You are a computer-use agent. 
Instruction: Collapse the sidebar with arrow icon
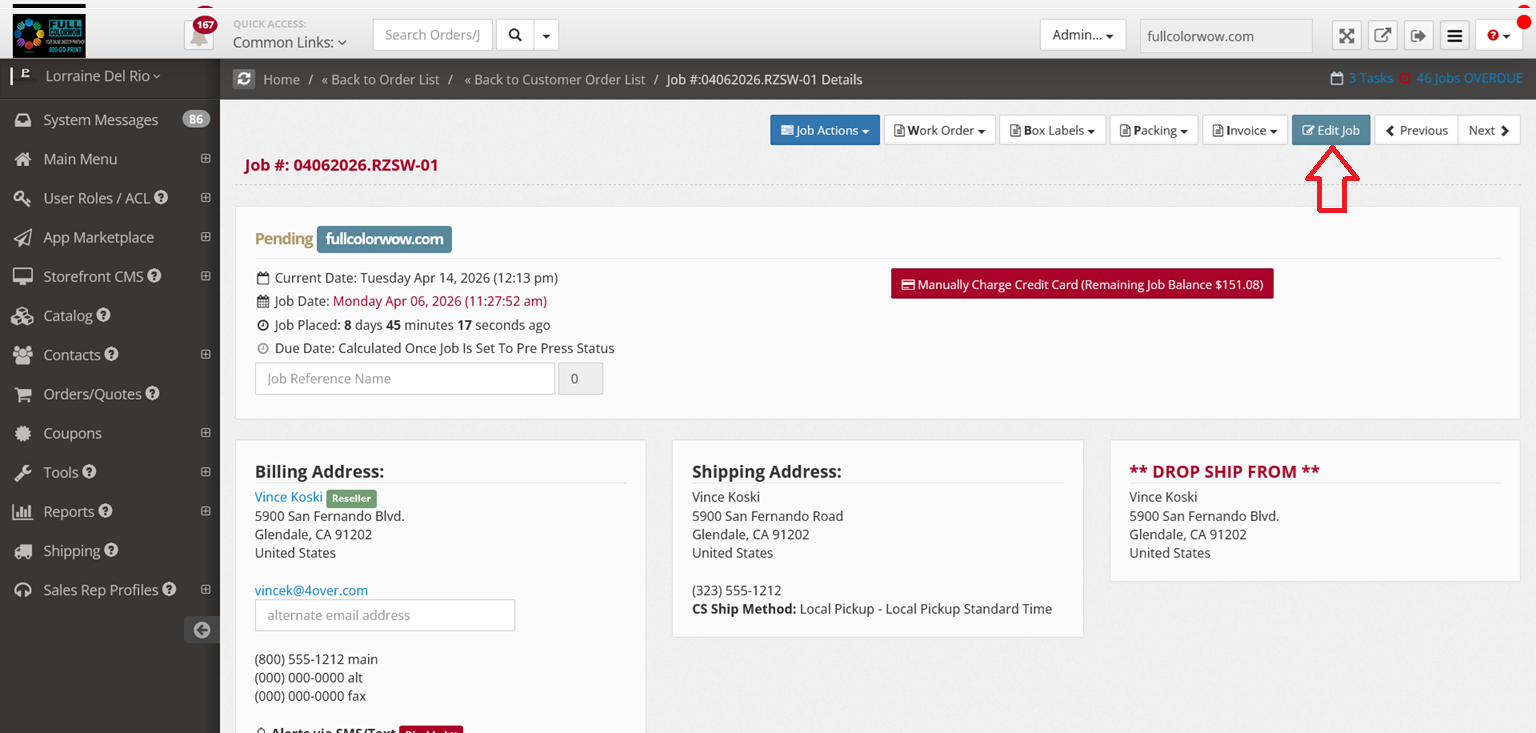point(202,629)
